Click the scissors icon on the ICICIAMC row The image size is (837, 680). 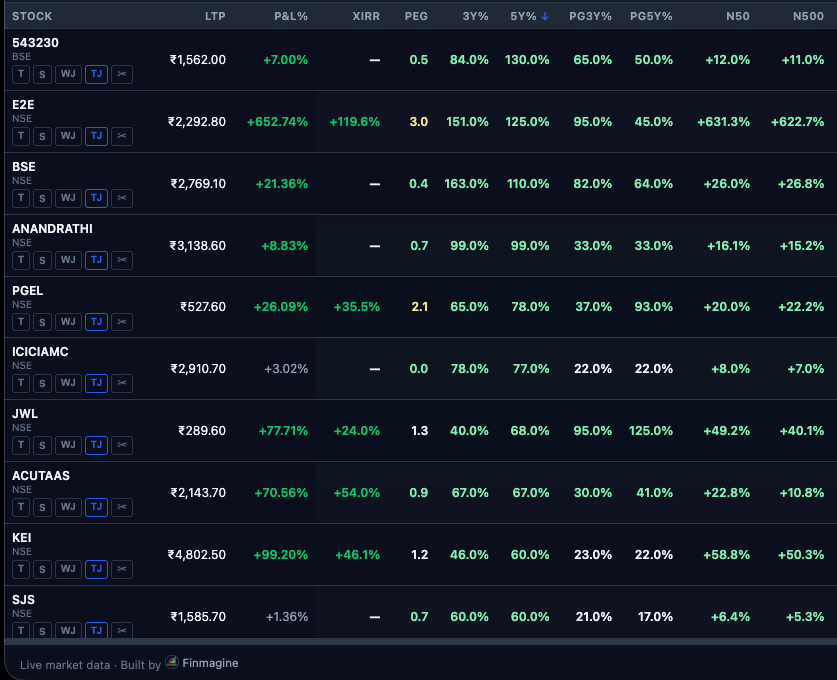coord(121,384)
